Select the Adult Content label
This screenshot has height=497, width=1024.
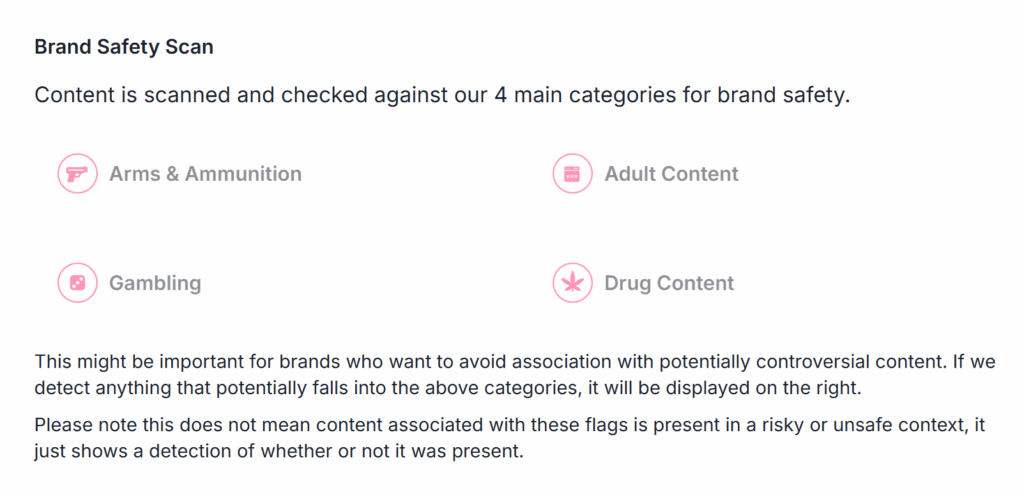click(x=671, y=174)
